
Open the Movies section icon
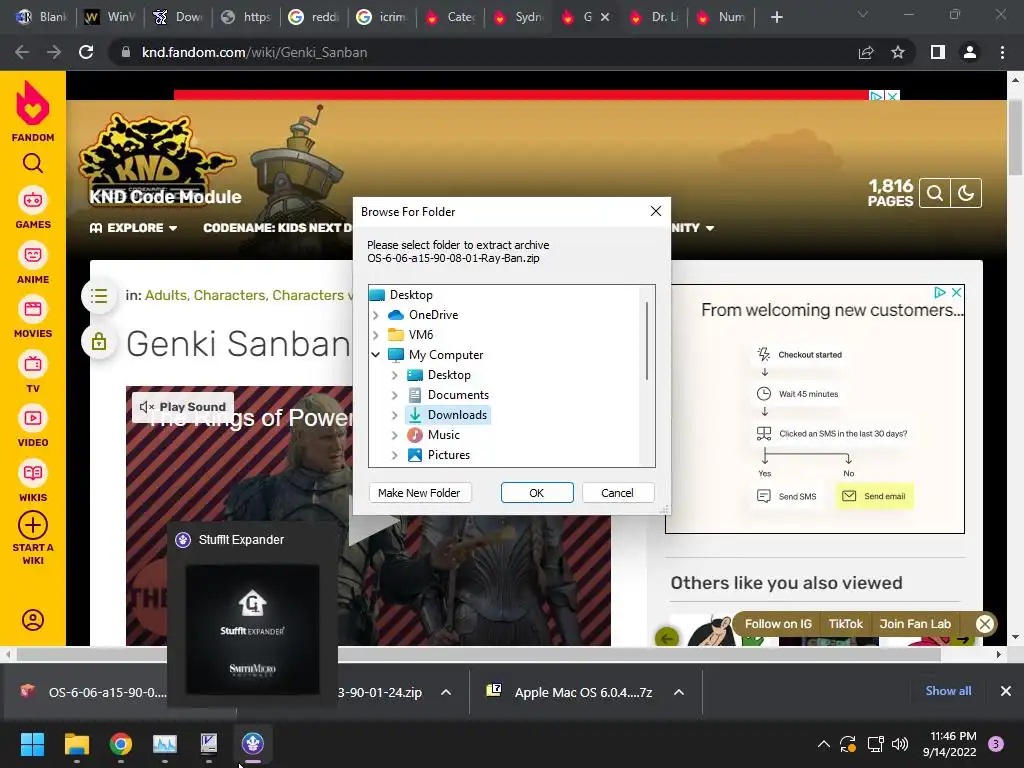[33, 309]
